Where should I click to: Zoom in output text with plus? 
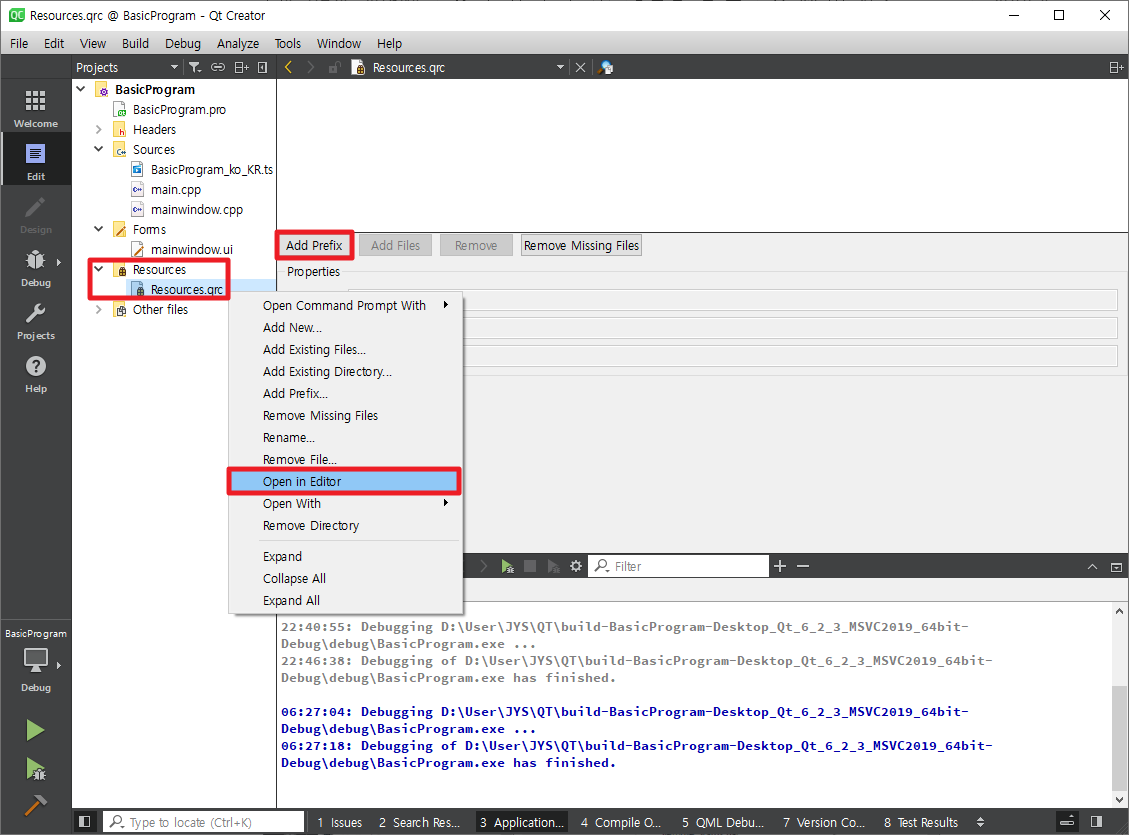coord(780,566)
